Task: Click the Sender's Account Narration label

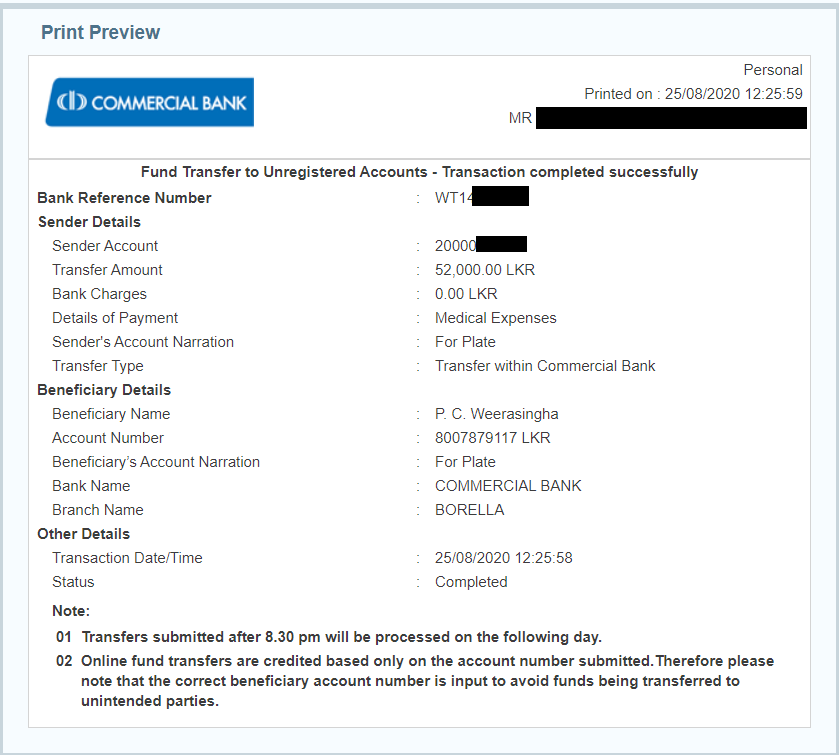Action: point(143,342)
